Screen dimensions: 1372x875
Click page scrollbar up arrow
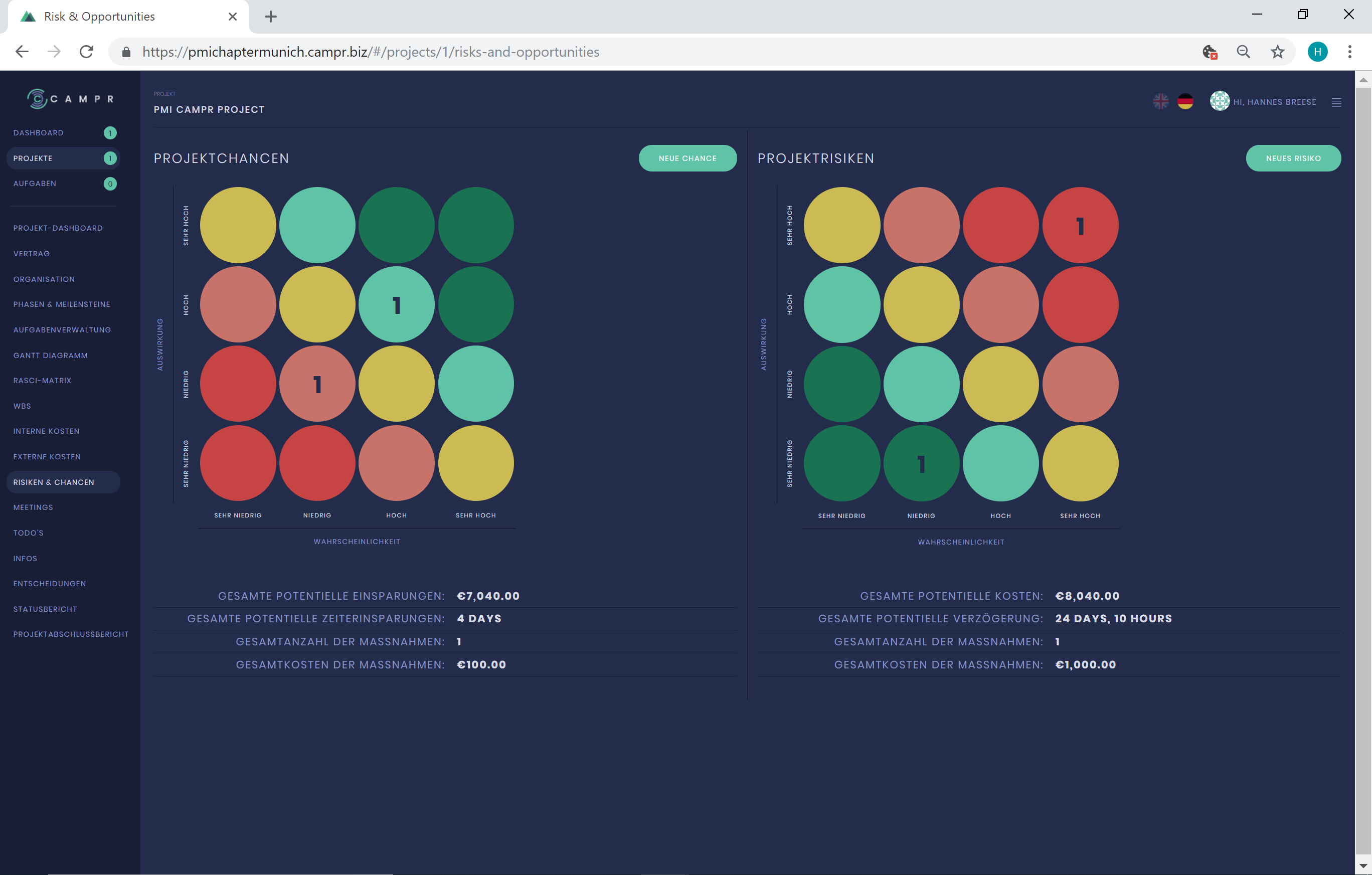pos(1363,80)
